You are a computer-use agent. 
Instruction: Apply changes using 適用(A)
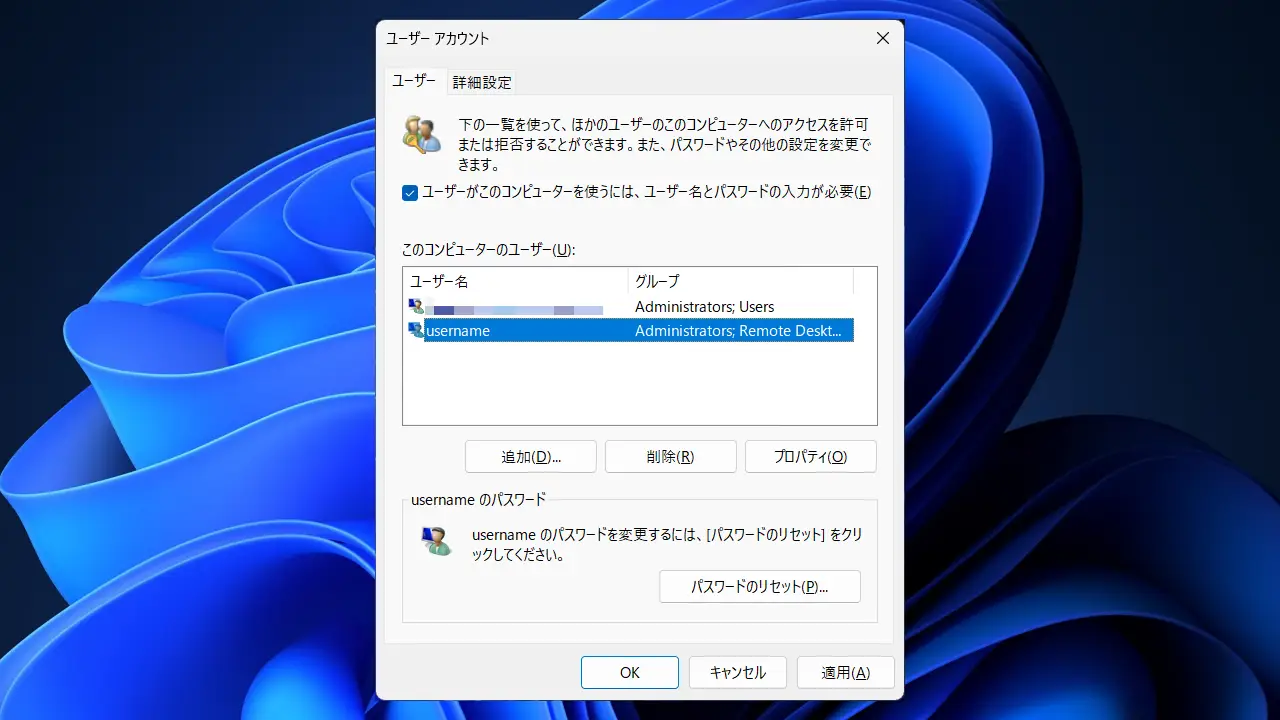(845, 673)
